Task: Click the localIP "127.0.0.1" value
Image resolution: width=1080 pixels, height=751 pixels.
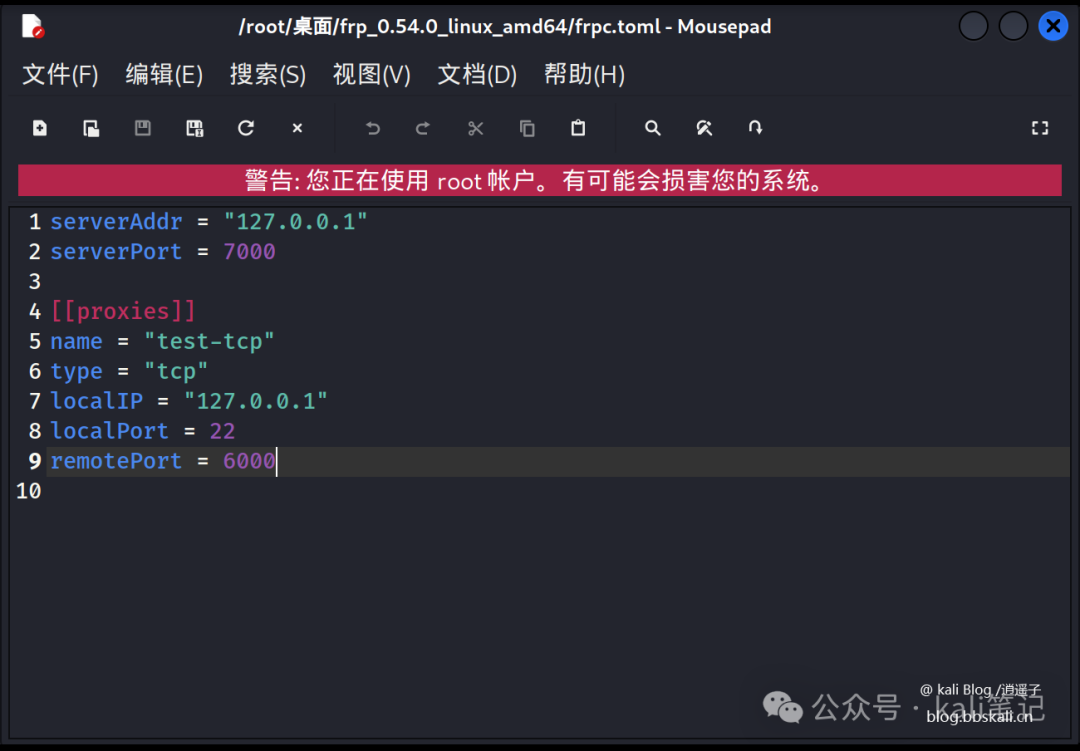Action: 256,401
